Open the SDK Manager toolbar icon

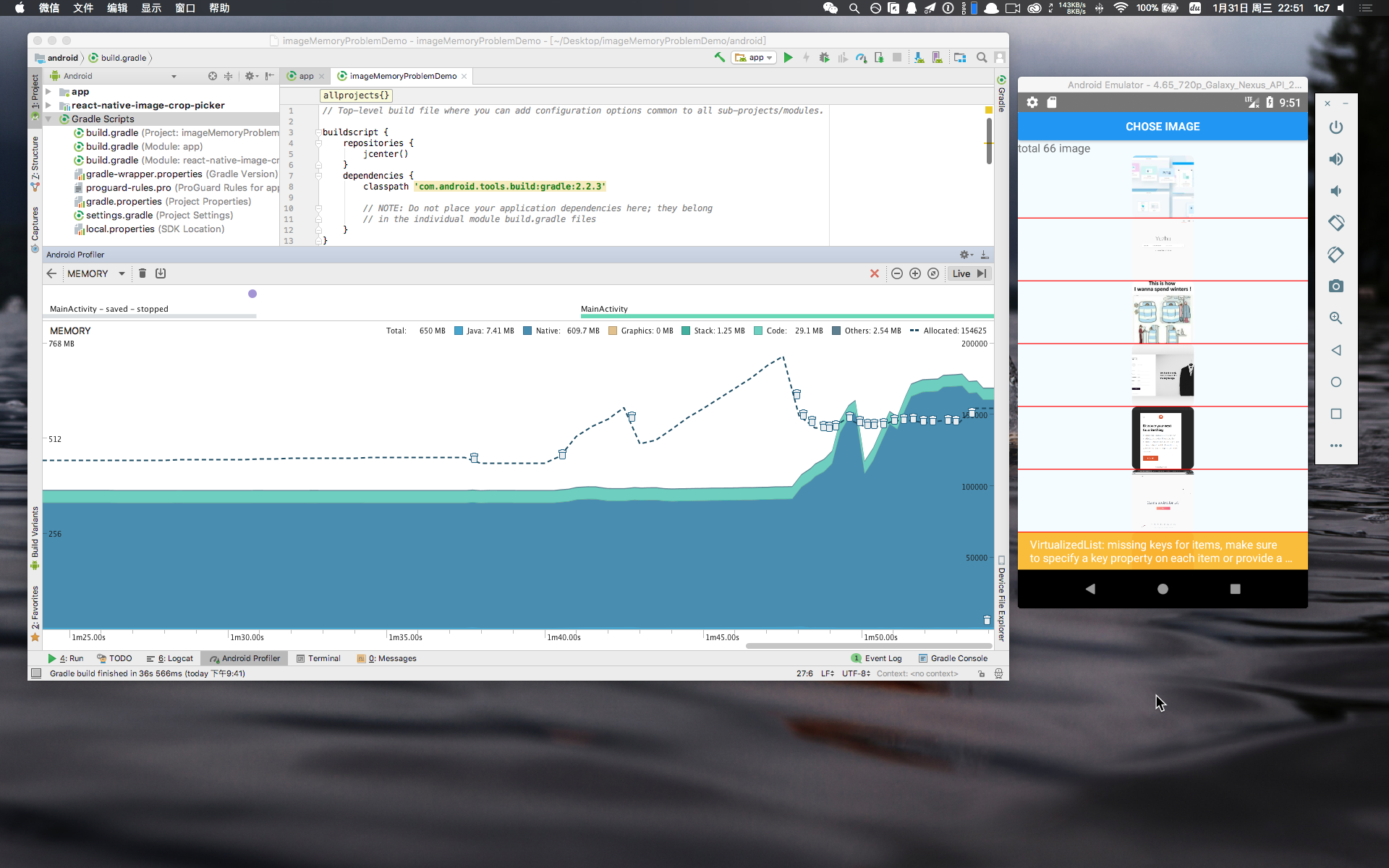tap(937, 57)
